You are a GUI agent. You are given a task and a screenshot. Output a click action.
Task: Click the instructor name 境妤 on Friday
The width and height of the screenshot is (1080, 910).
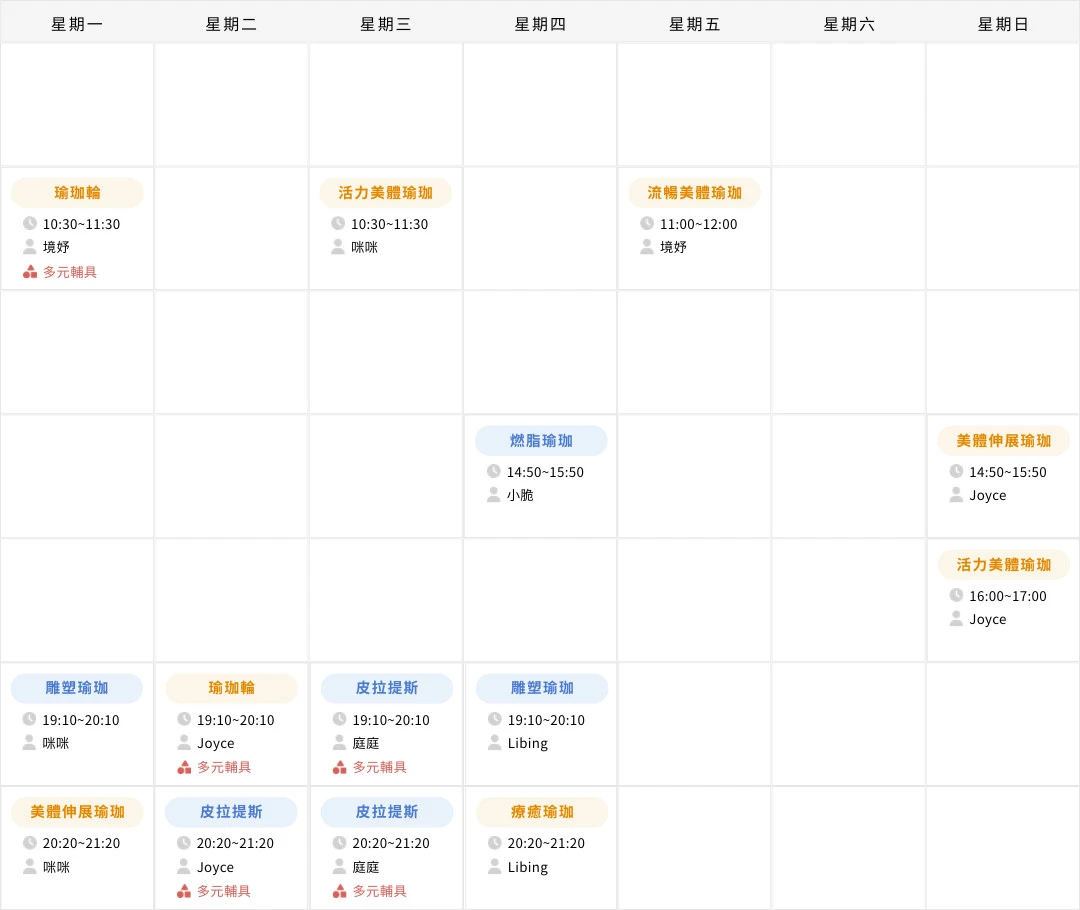click(675, 247)
